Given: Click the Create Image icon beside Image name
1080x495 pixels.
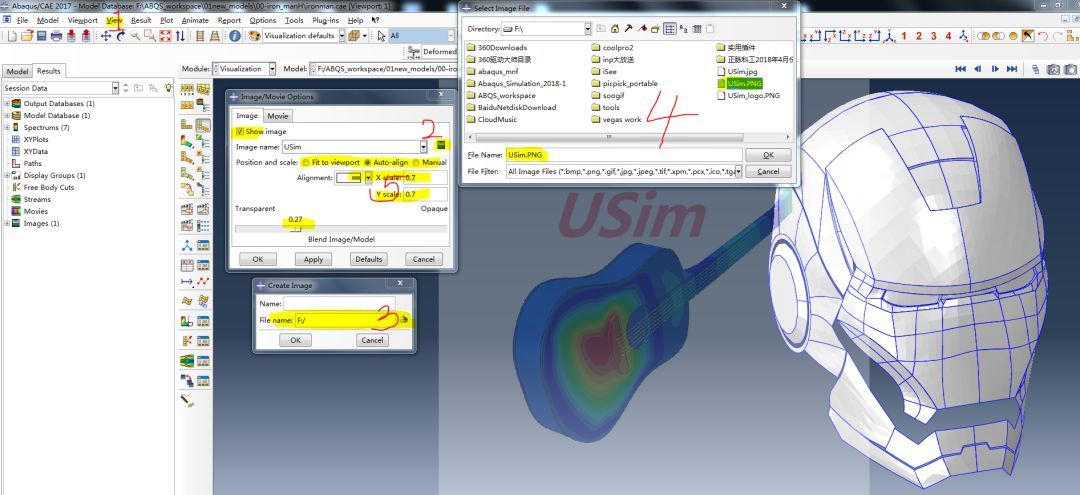Looking at the screenshot, I should click(x=440, y=146).
